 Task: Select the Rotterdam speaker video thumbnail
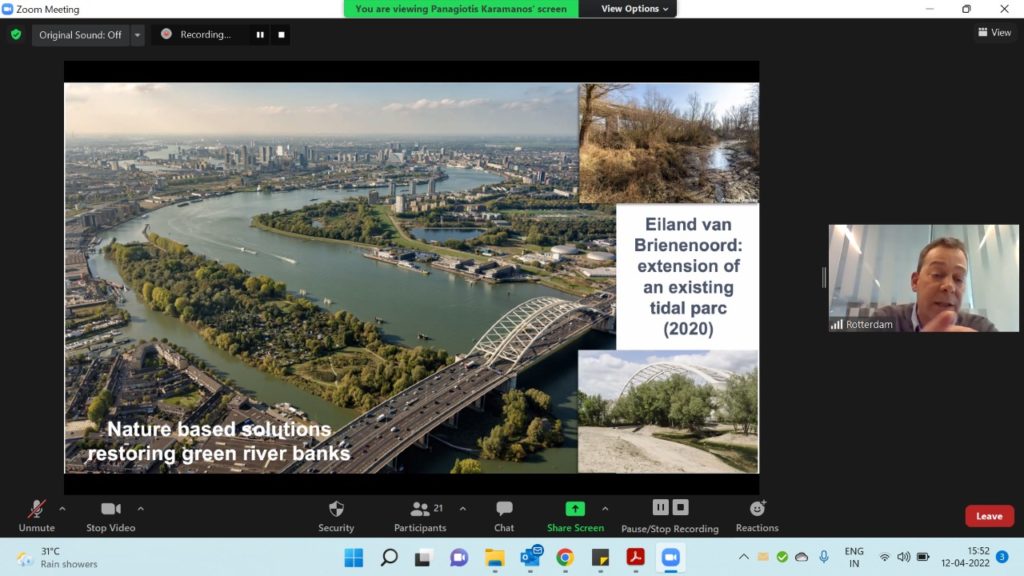coord(923,278)
